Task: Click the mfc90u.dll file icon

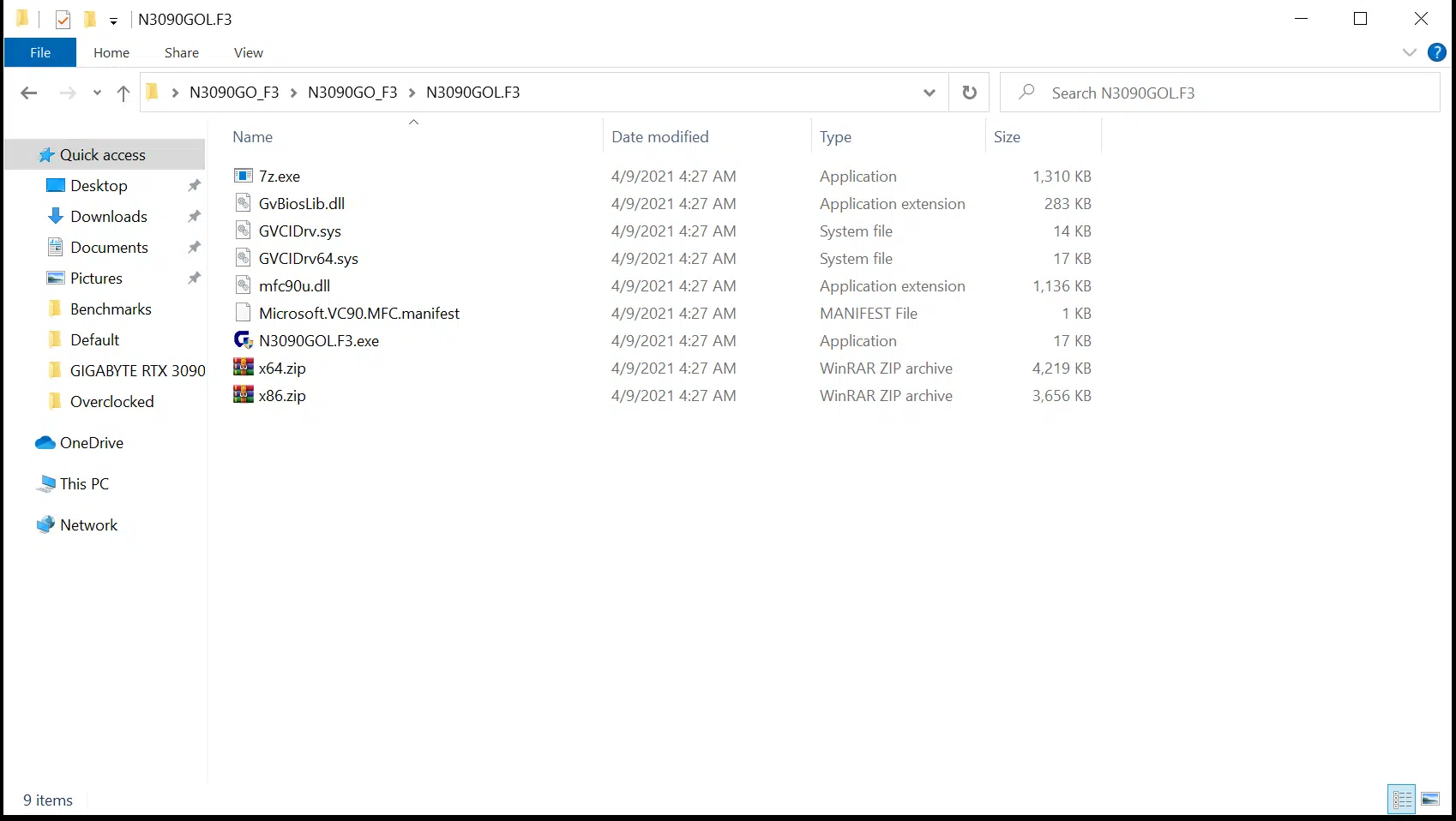Action: [244, 285]
